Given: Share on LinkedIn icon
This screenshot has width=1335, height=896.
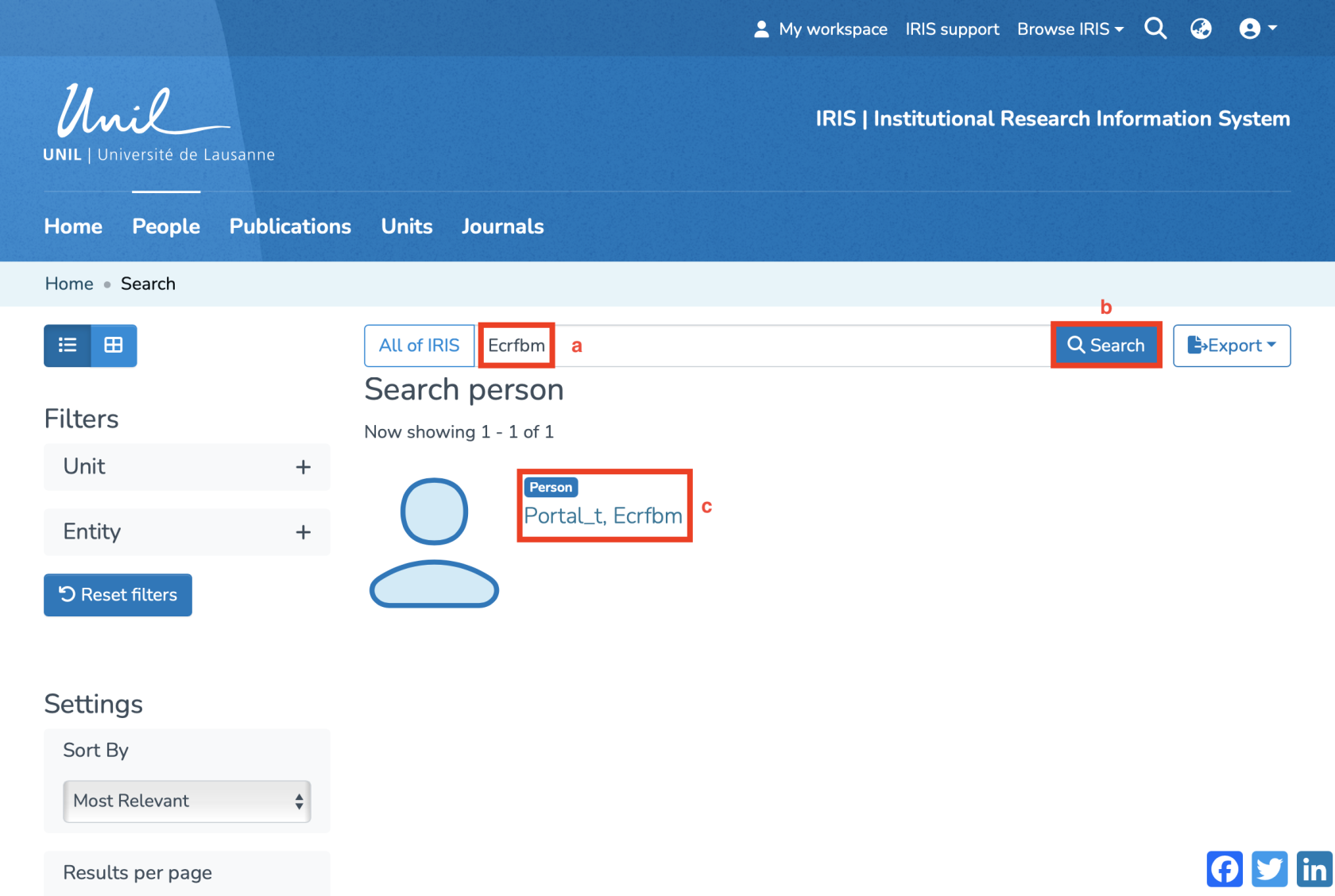Looking at the screenshot, I should pyautogui.click(x=1314, y=868).
